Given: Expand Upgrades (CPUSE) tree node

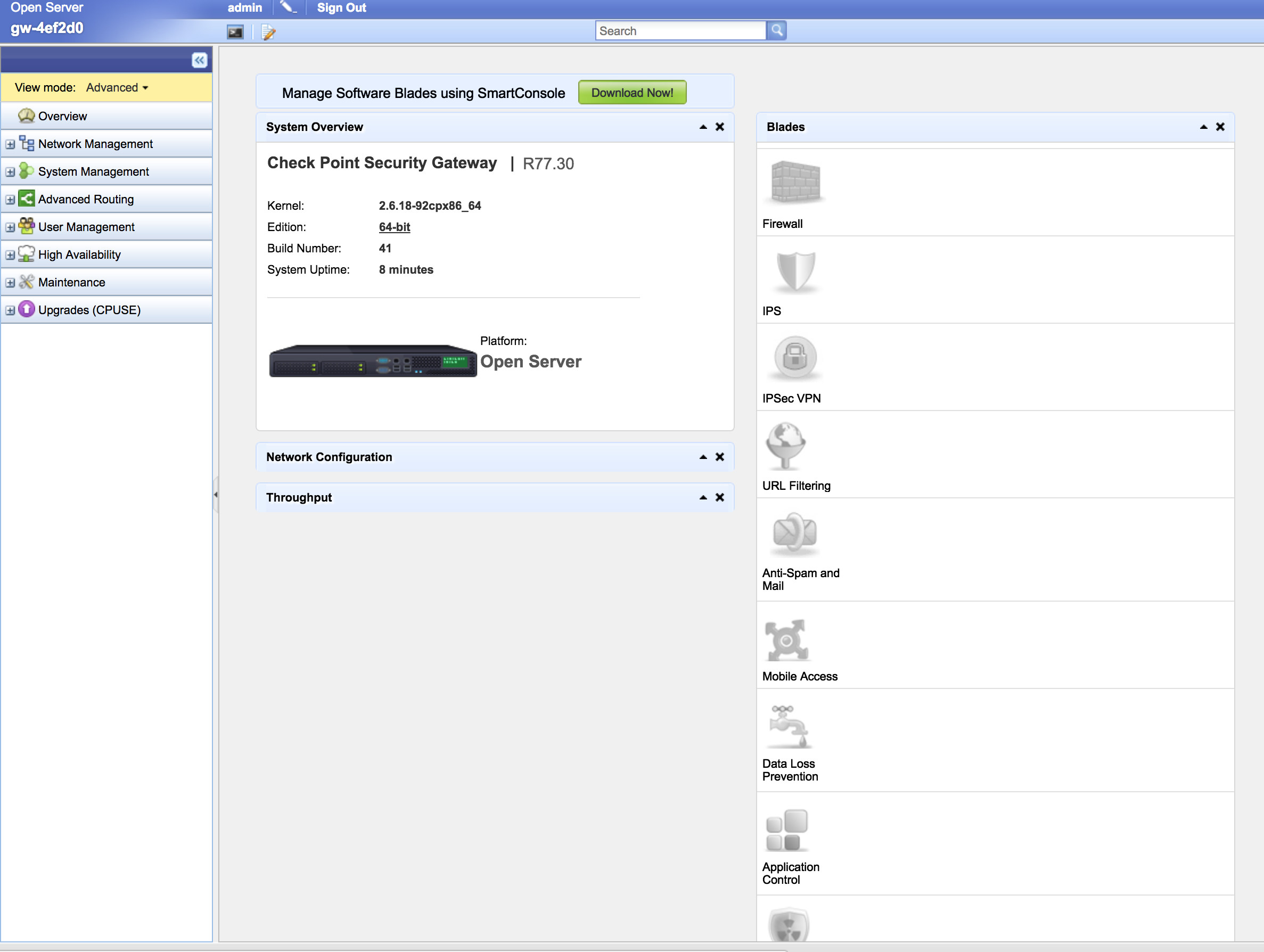Looking at the screenshot, I should pyautogui.click(x=10, y=311).
